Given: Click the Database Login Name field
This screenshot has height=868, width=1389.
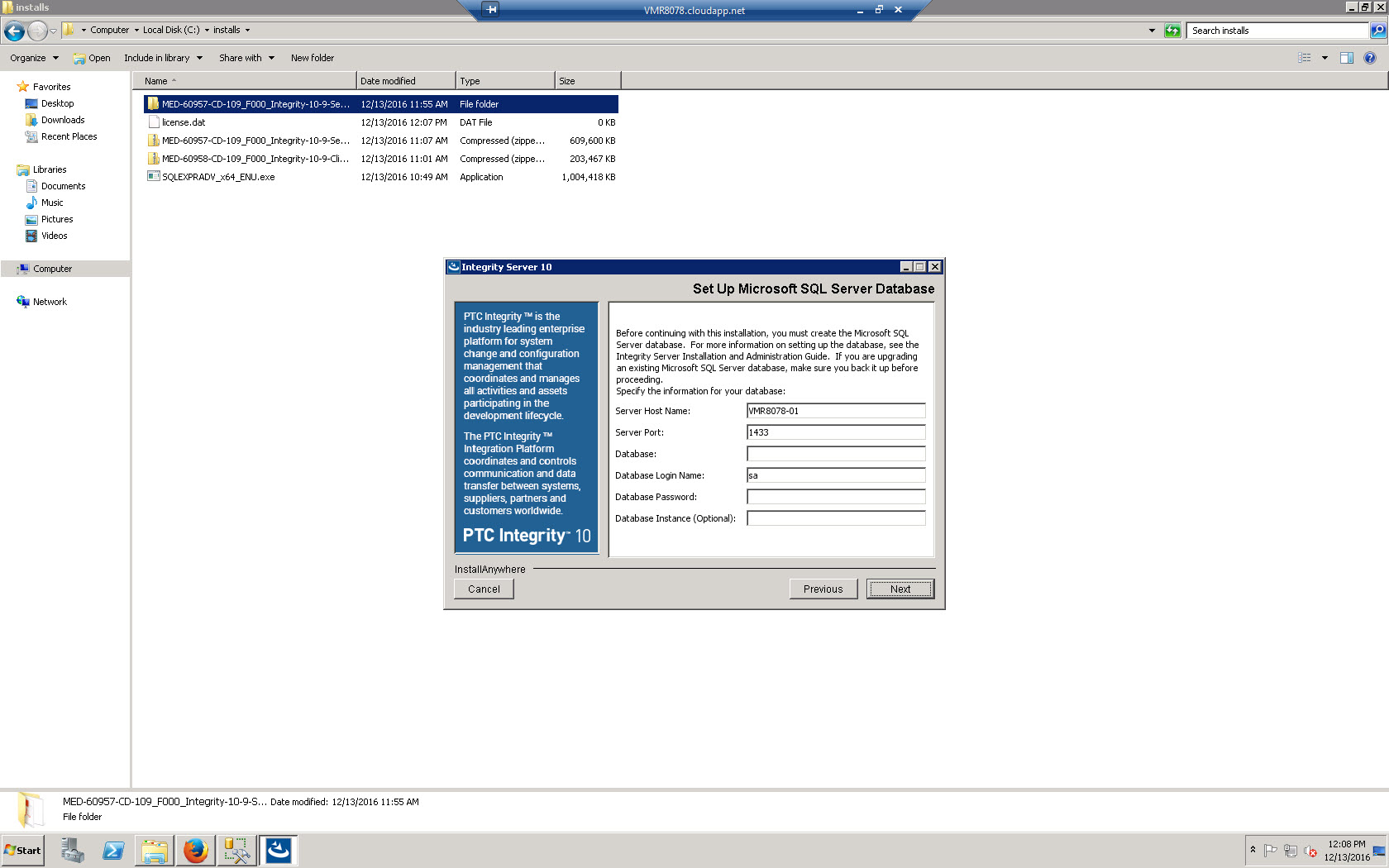Looking at the screenshot, I should point(836,475).
